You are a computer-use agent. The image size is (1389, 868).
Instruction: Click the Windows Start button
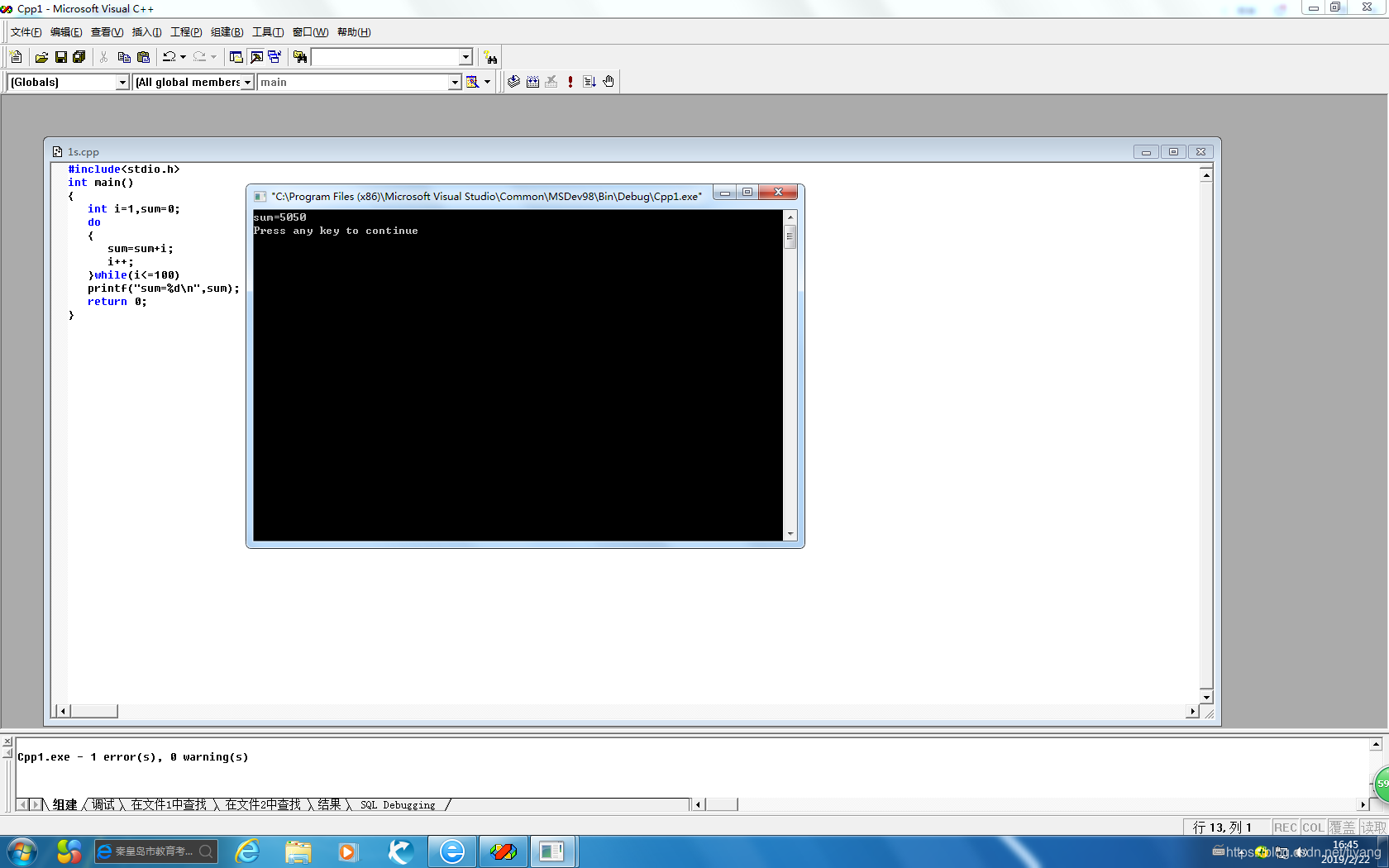21,851
